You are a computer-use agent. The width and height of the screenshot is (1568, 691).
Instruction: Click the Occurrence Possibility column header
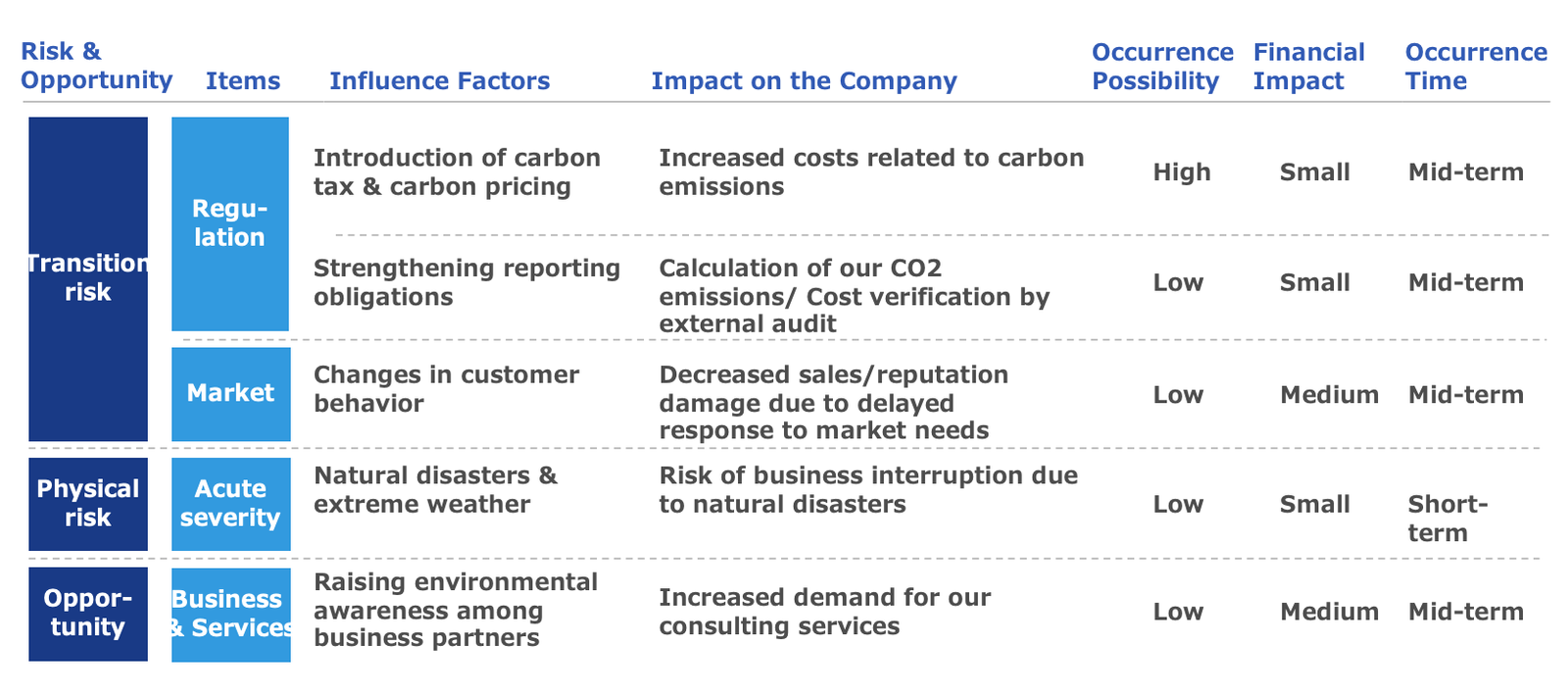pyautogui.click(x=1162, y=67)
